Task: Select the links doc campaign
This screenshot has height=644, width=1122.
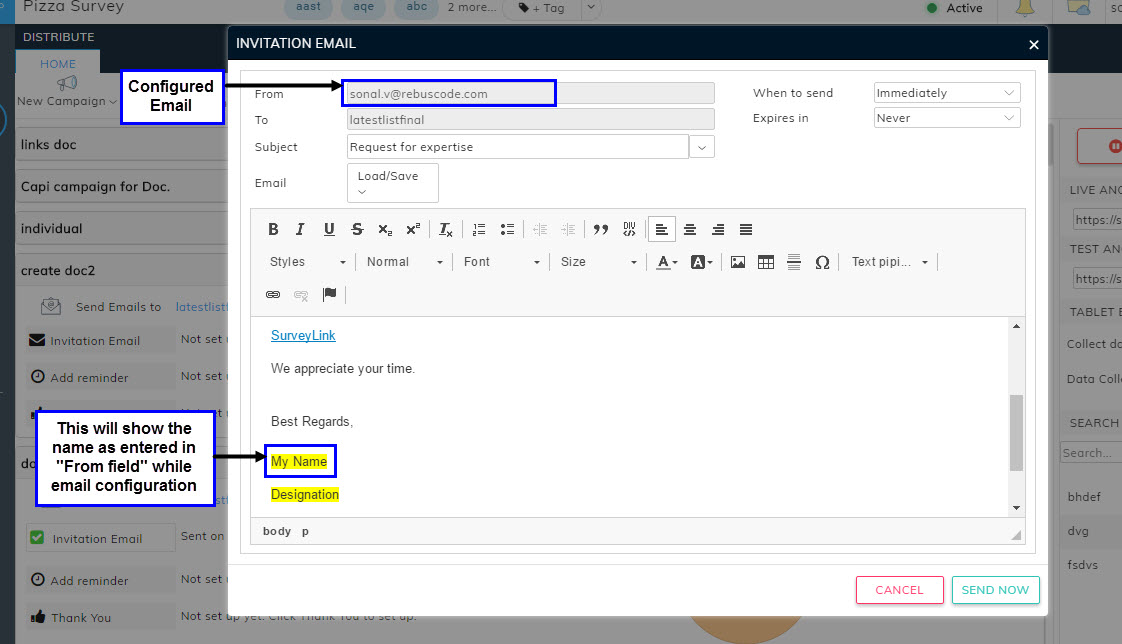Action: tap(122, 145)
